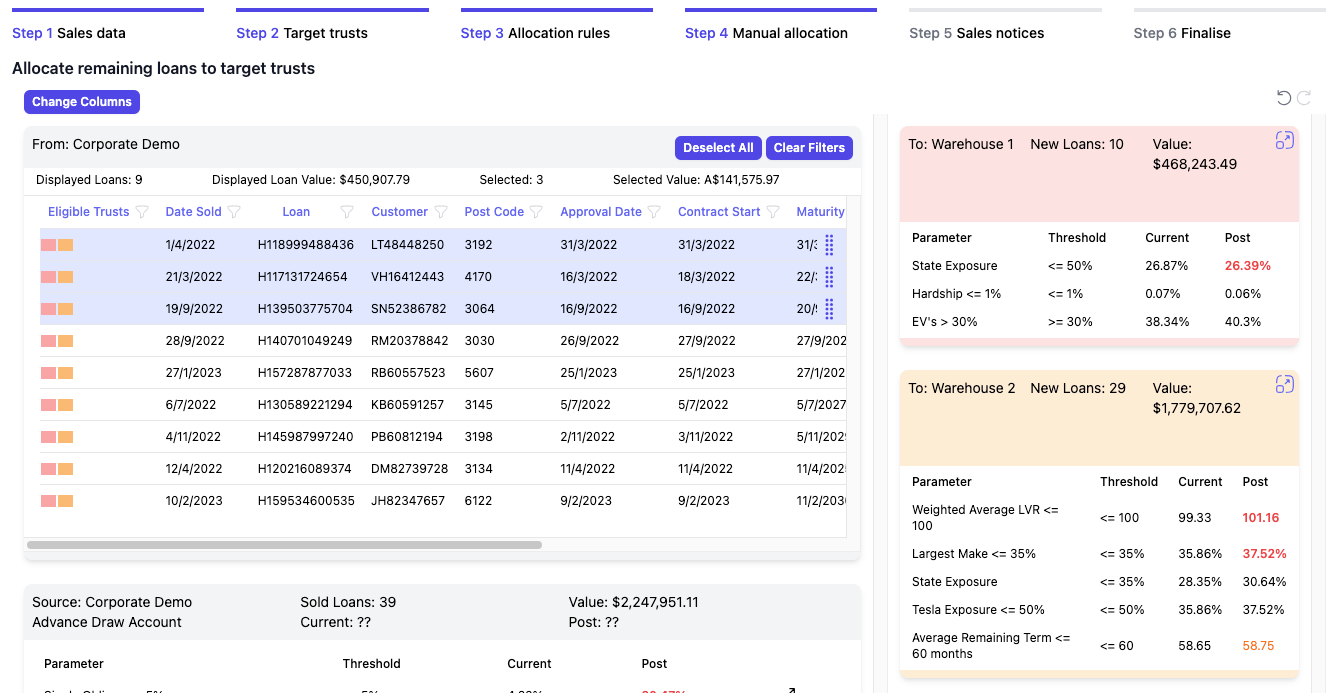The height and width of the screenshot is (693, 1336).
Task: Advance to Step 5 Sales notices
Action: pyautogui.click(x=976, y=33)
